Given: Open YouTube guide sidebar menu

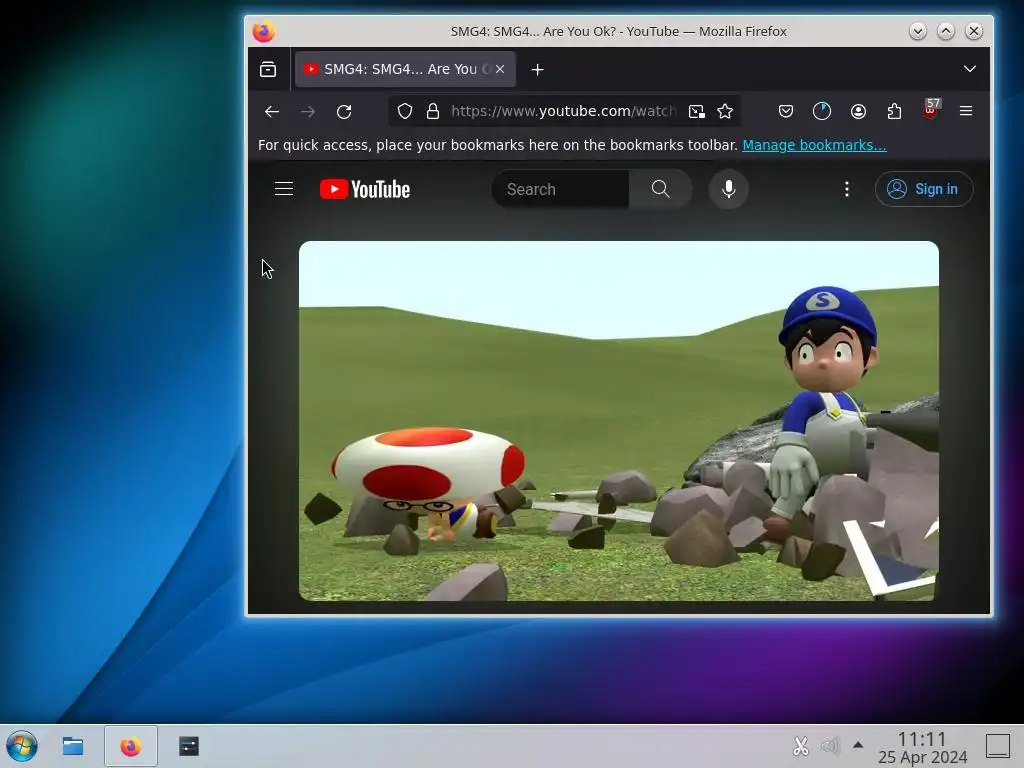Looking at the screenshot, I should [283, 189].
